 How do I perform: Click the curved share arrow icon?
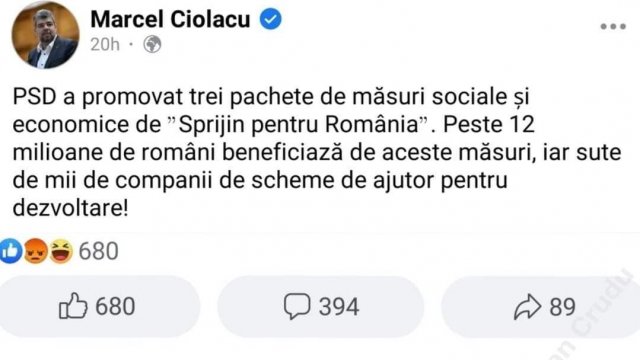(x=528, y=306)
